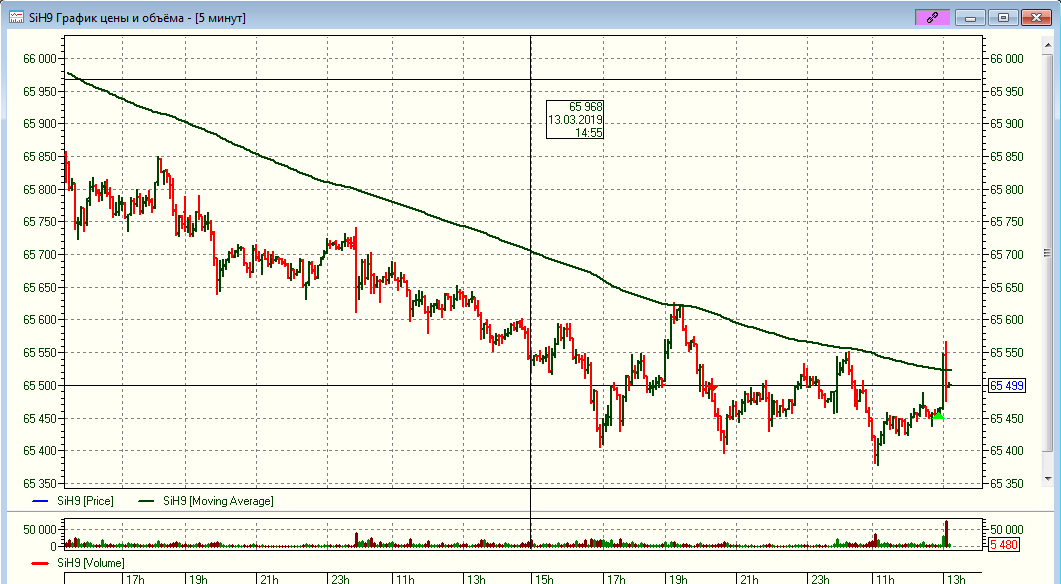Click the pink chain link anchor button

932,17
